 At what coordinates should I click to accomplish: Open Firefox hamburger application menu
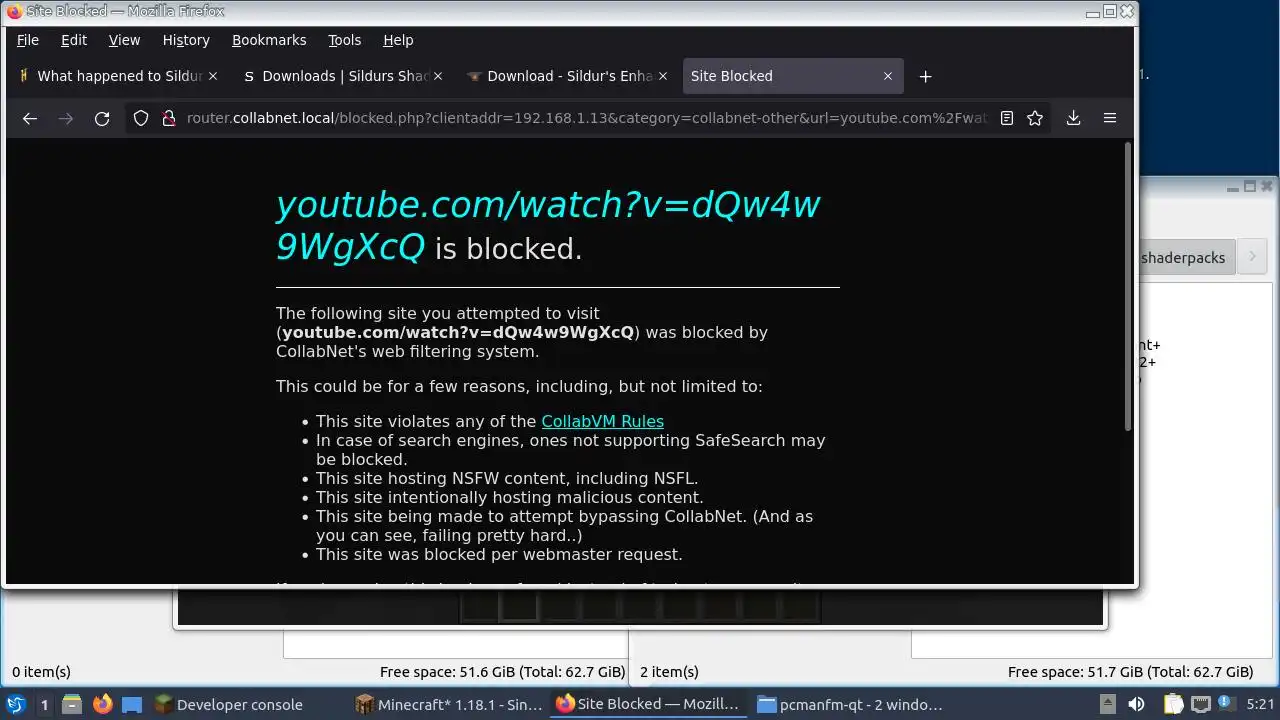(1109, 118)
